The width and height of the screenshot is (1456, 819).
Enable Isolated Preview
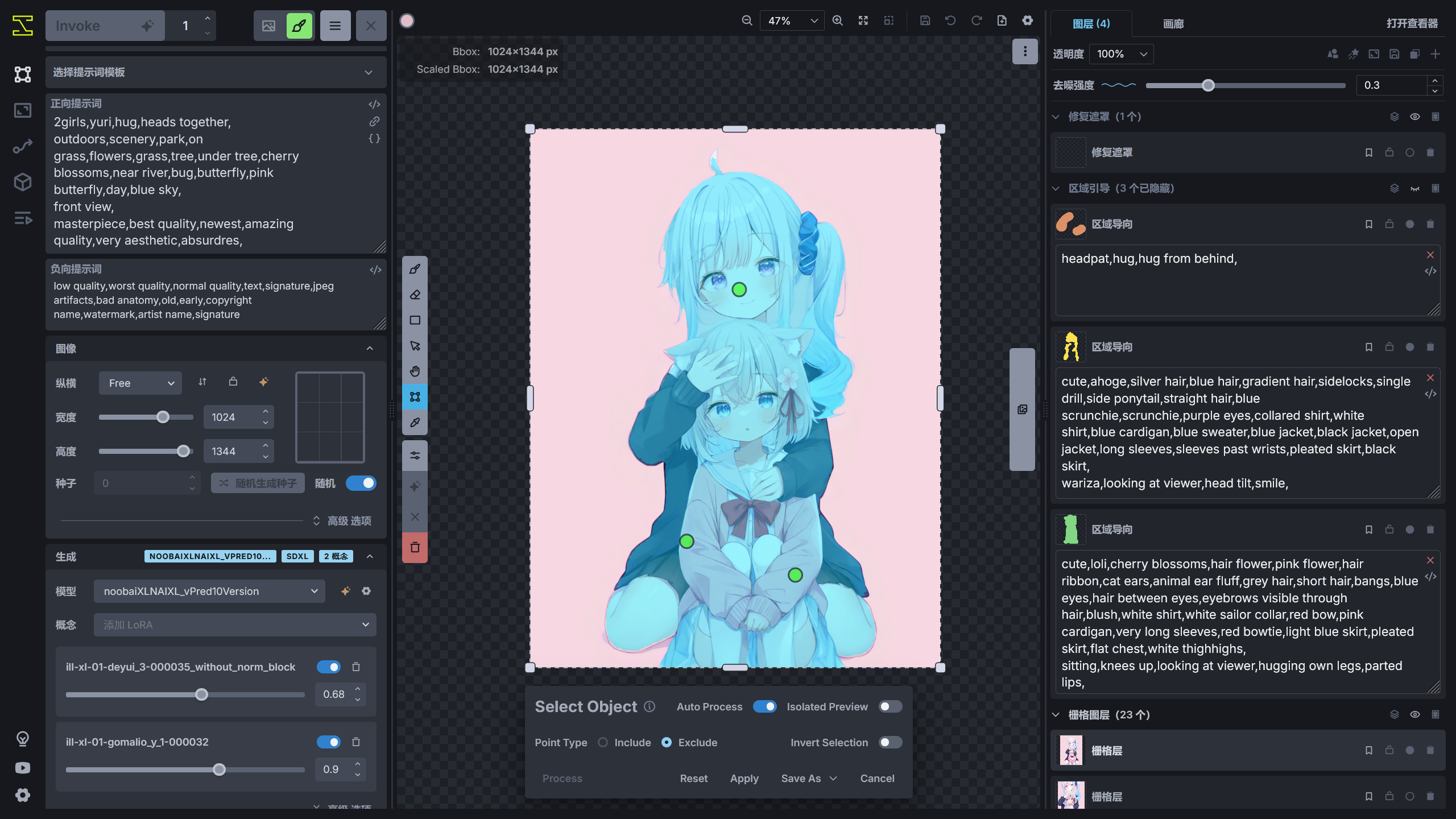tap(890, 706)
